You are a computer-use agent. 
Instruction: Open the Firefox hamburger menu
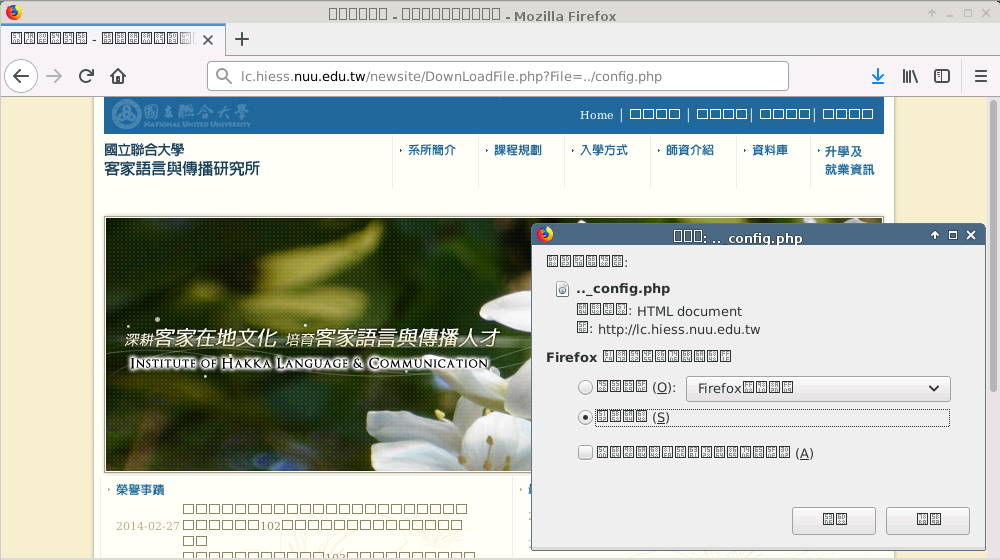pos(981,77)
